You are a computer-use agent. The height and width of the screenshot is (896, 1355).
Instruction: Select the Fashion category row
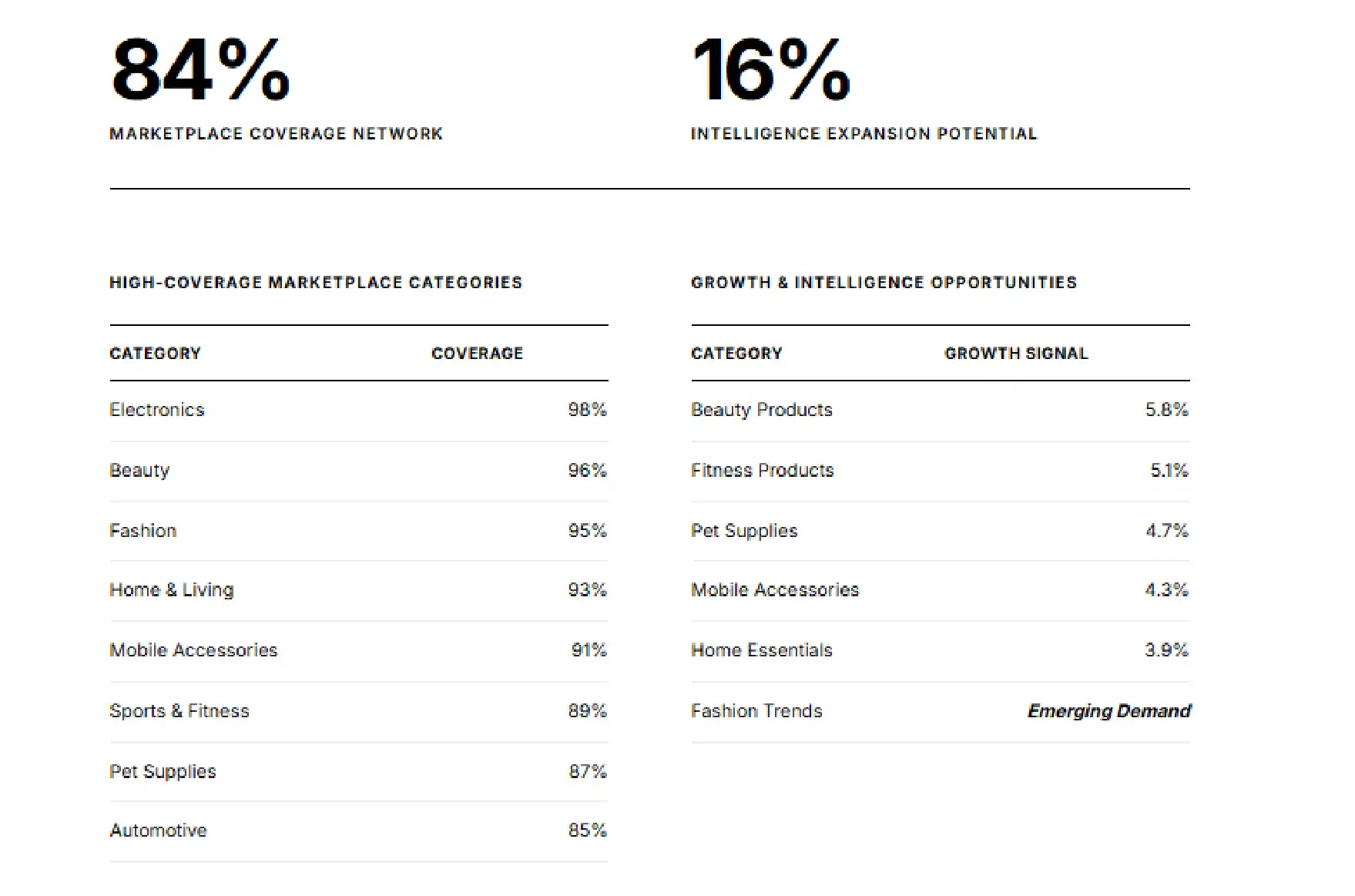pyautogui.click(x=359, y=531)
